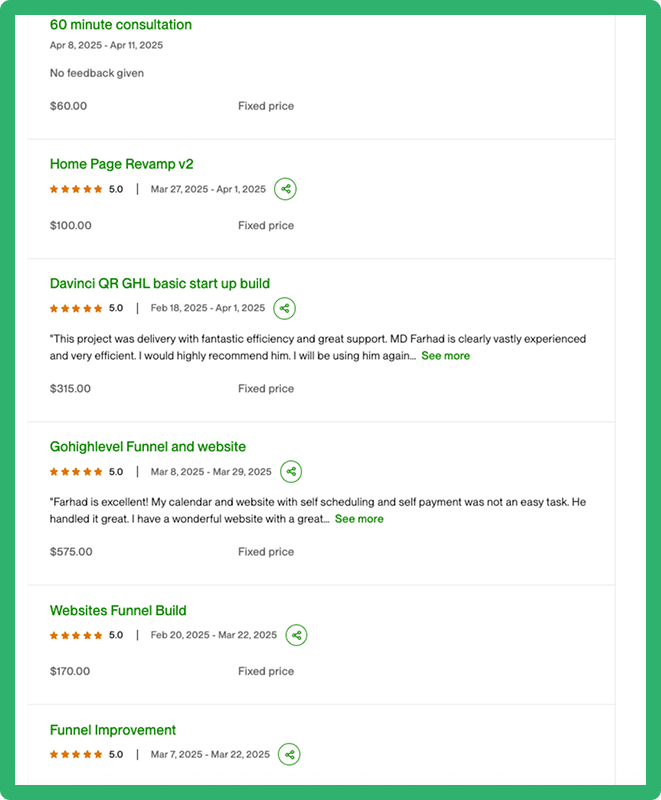
Task: Click star rating under Home Page Revamp v2
Action: (x=76, y=189)
